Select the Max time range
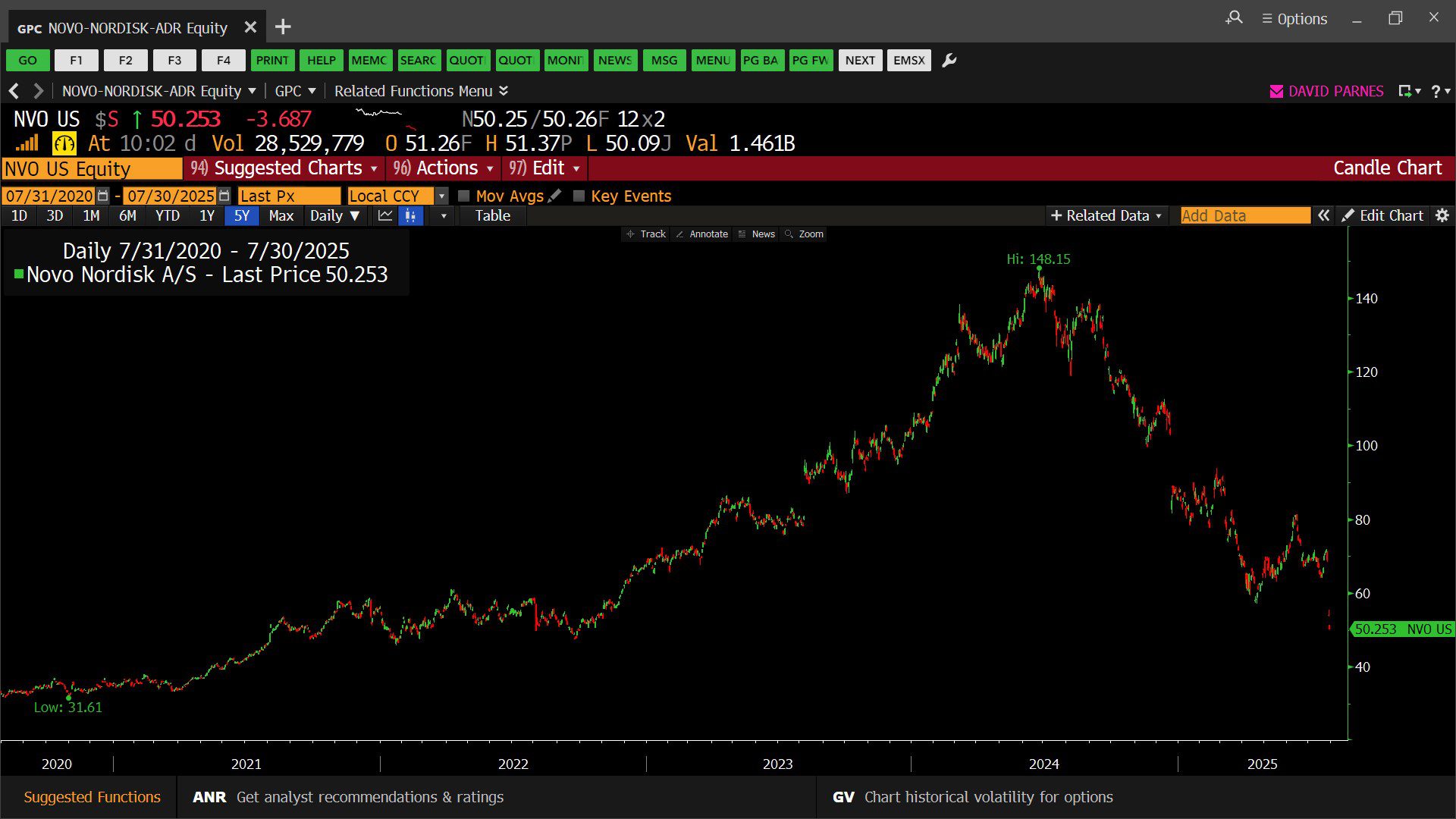 [281, 216]
